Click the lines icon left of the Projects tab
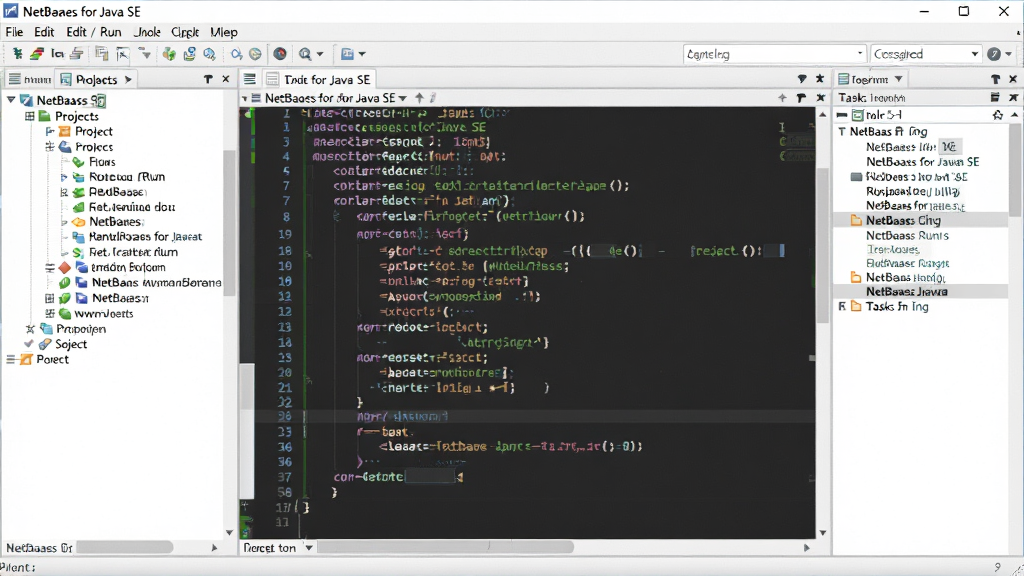The width and height of the screenshot is (1024, 576). [x=14, y=79]
